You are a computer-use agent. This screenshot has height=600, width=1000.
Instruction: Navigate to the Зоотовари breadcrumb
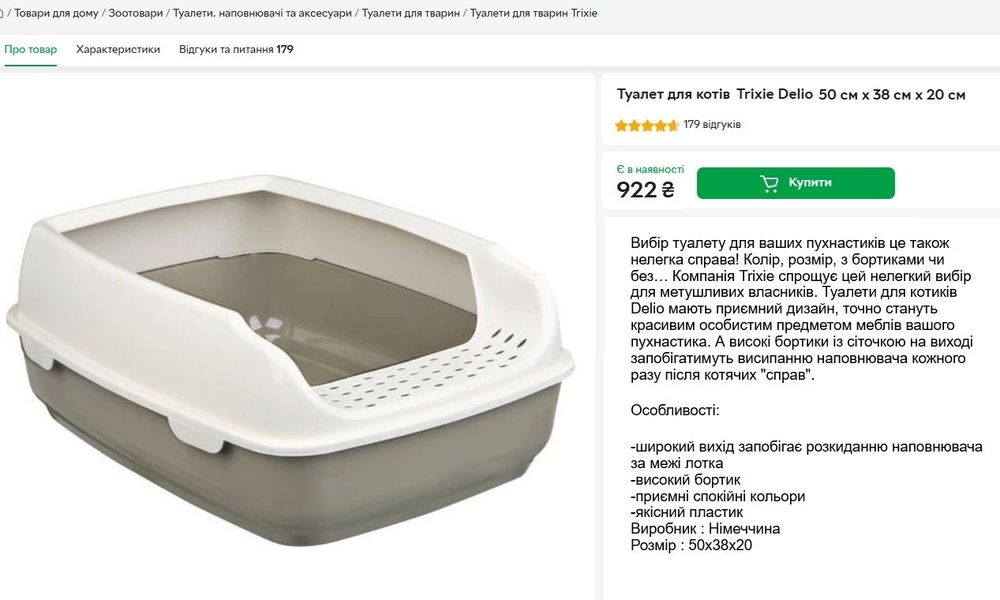[135, 13]
